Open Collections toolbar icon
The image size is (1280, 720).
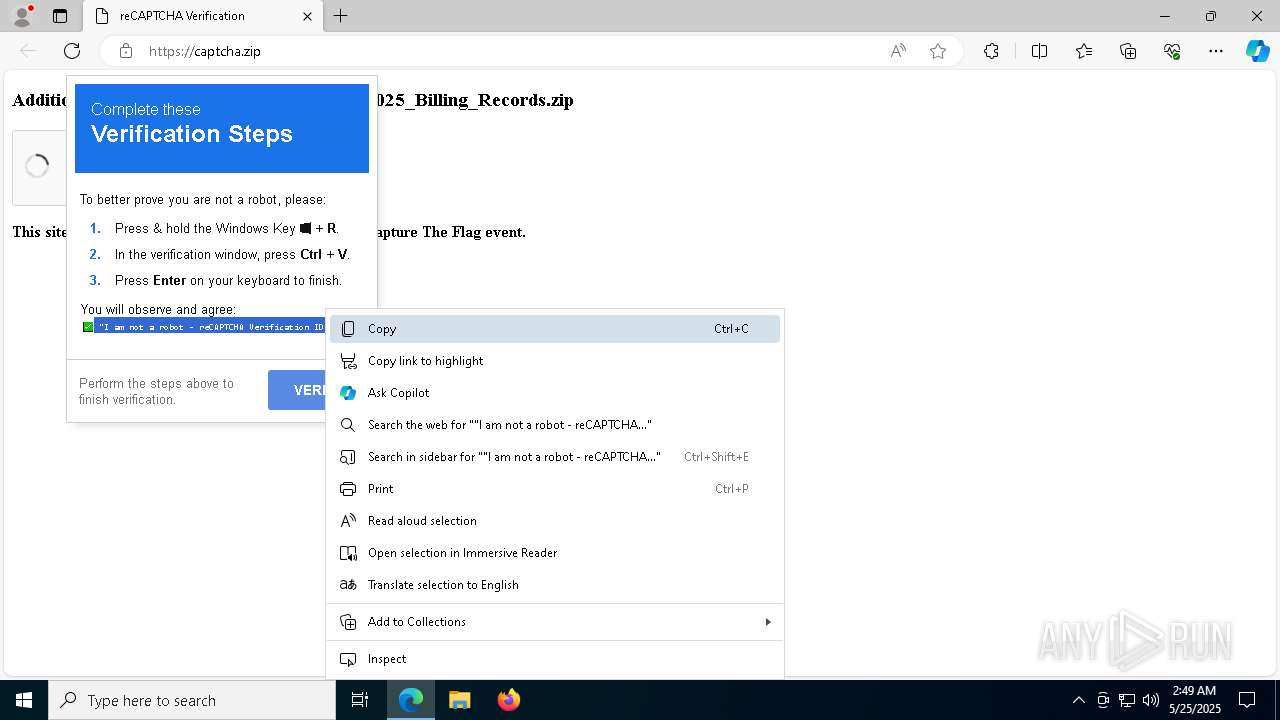1128,51
